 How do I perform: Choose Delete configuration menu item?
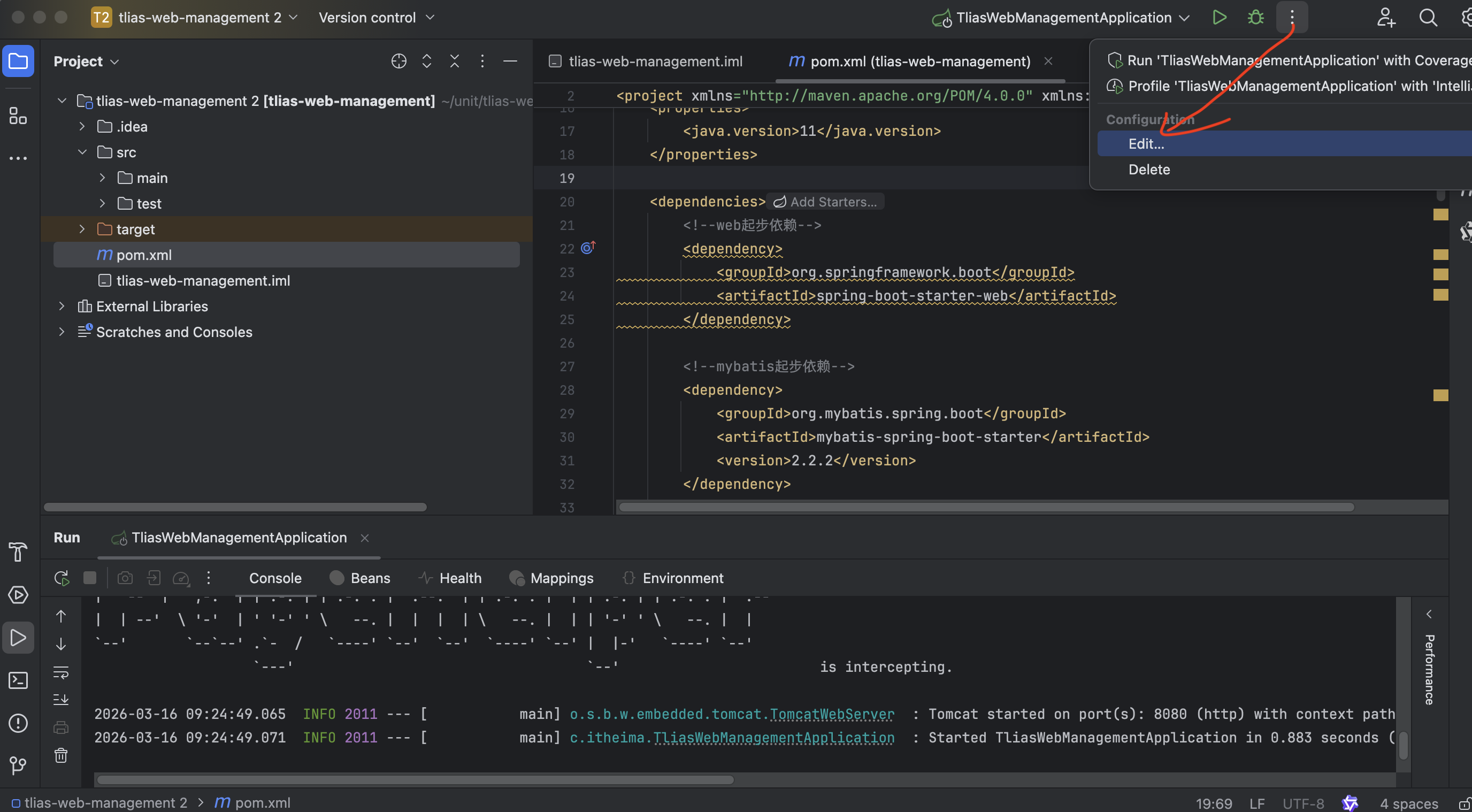click(x=1285, y=169)
